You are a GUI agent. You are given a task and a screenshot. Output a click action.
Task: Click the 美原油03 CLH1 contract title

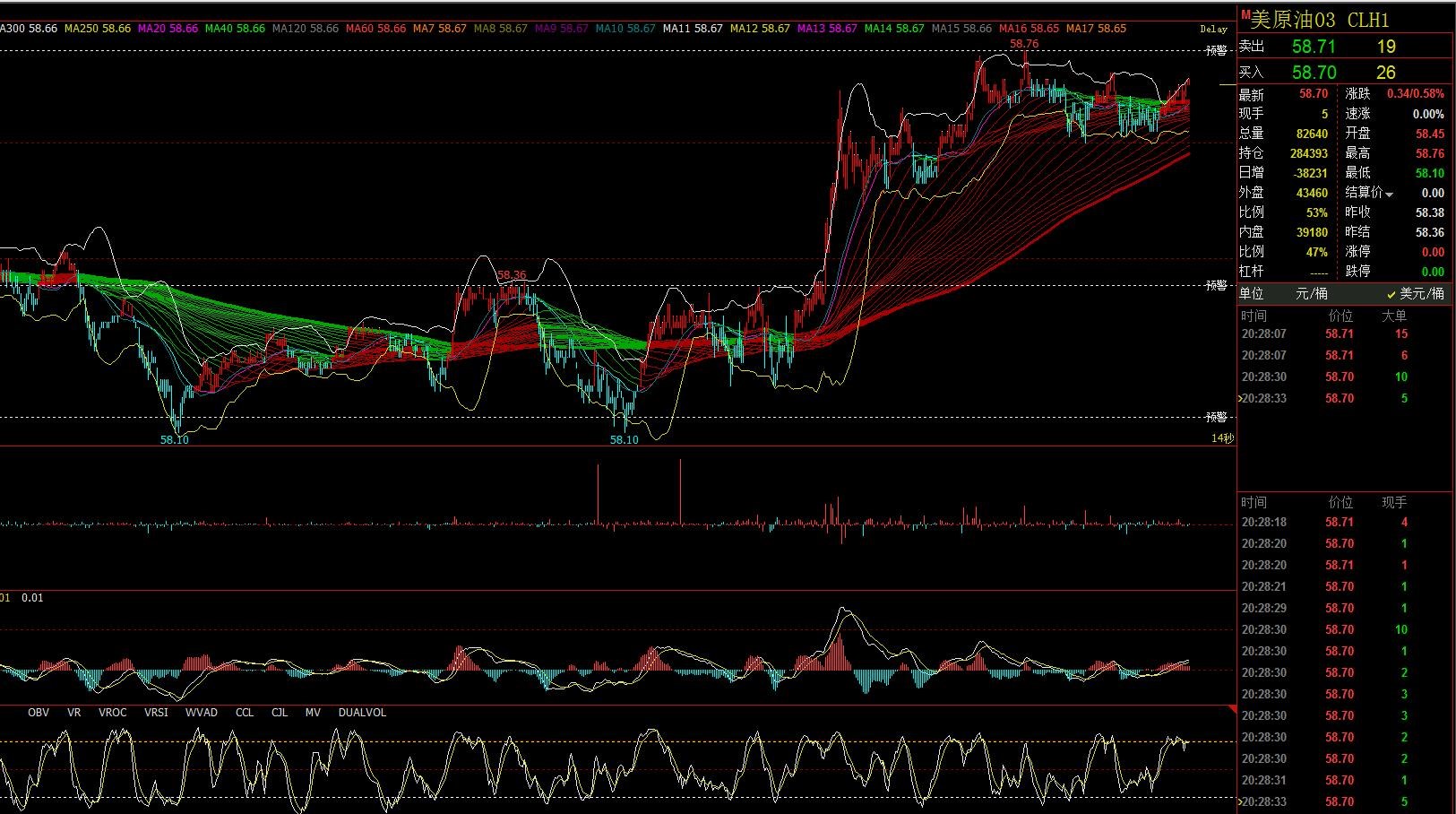coord(1319,20)
